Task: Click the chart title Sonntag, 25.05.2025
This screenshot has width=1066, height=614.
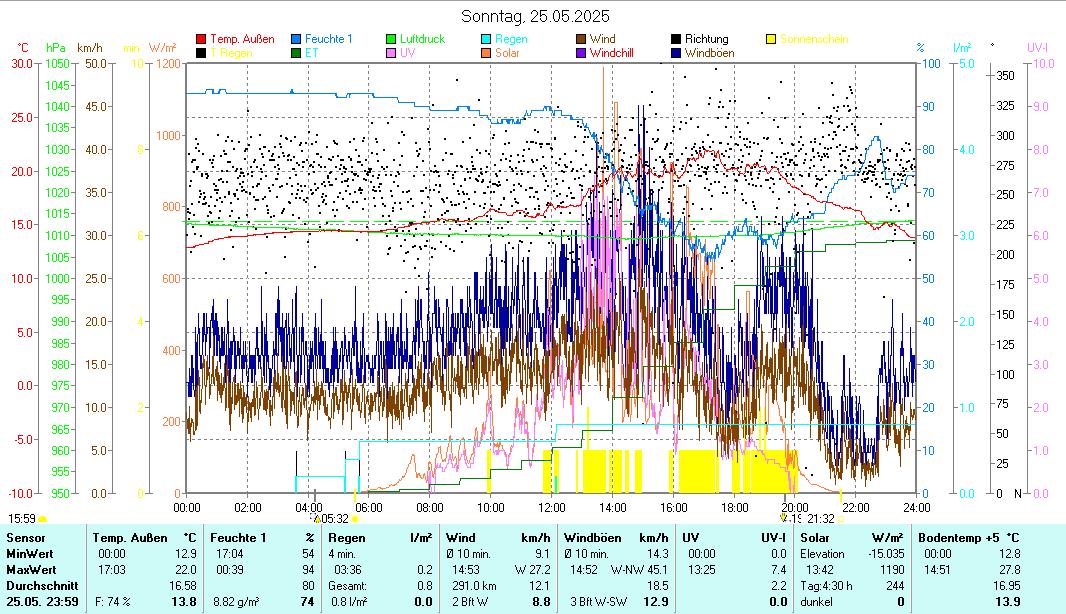Action: point(535,16)
